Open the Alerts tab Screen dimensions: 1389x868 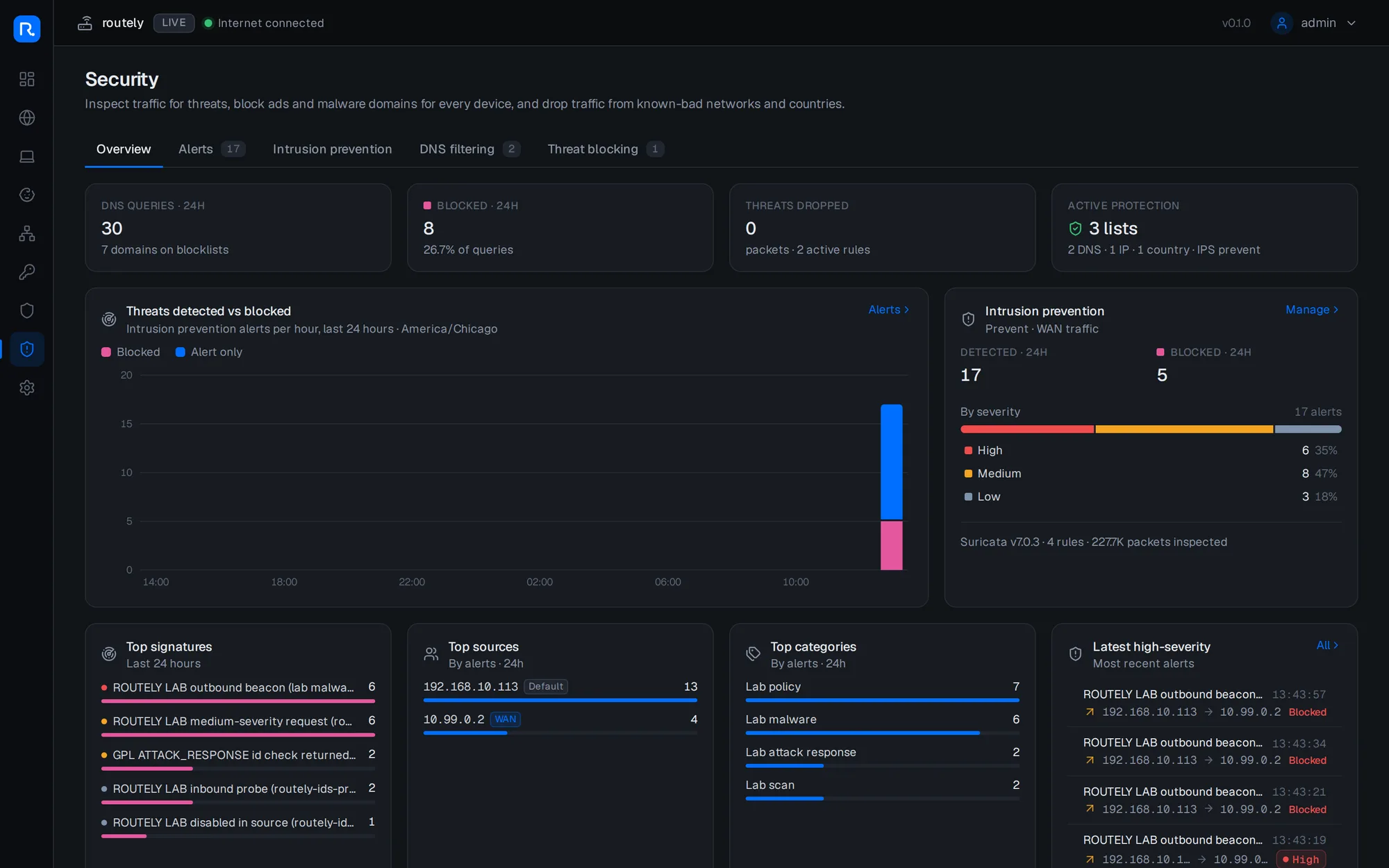pos(212,149)
